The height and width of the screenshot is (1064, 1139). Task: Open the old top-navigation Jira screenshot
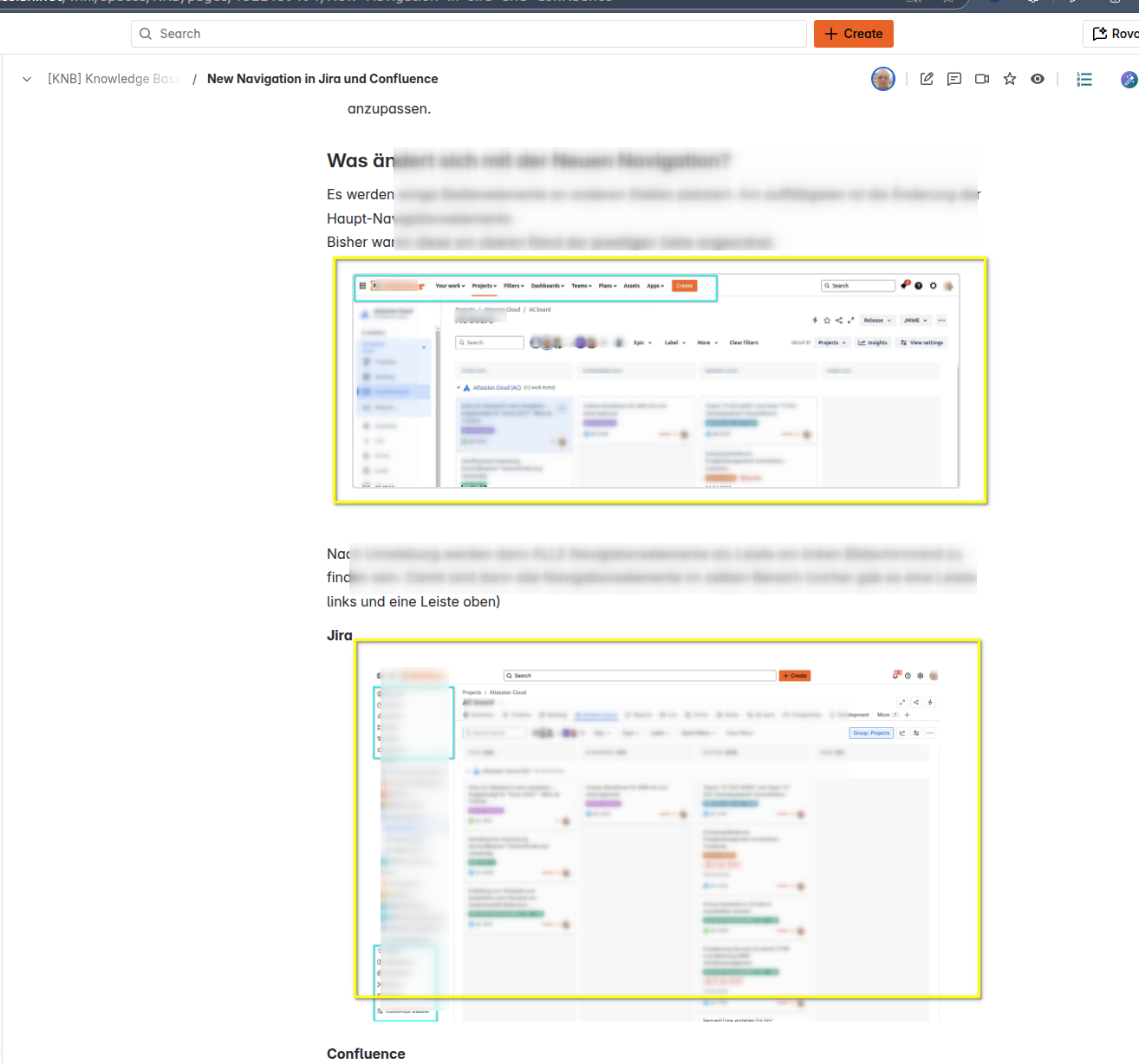point(661,380)
